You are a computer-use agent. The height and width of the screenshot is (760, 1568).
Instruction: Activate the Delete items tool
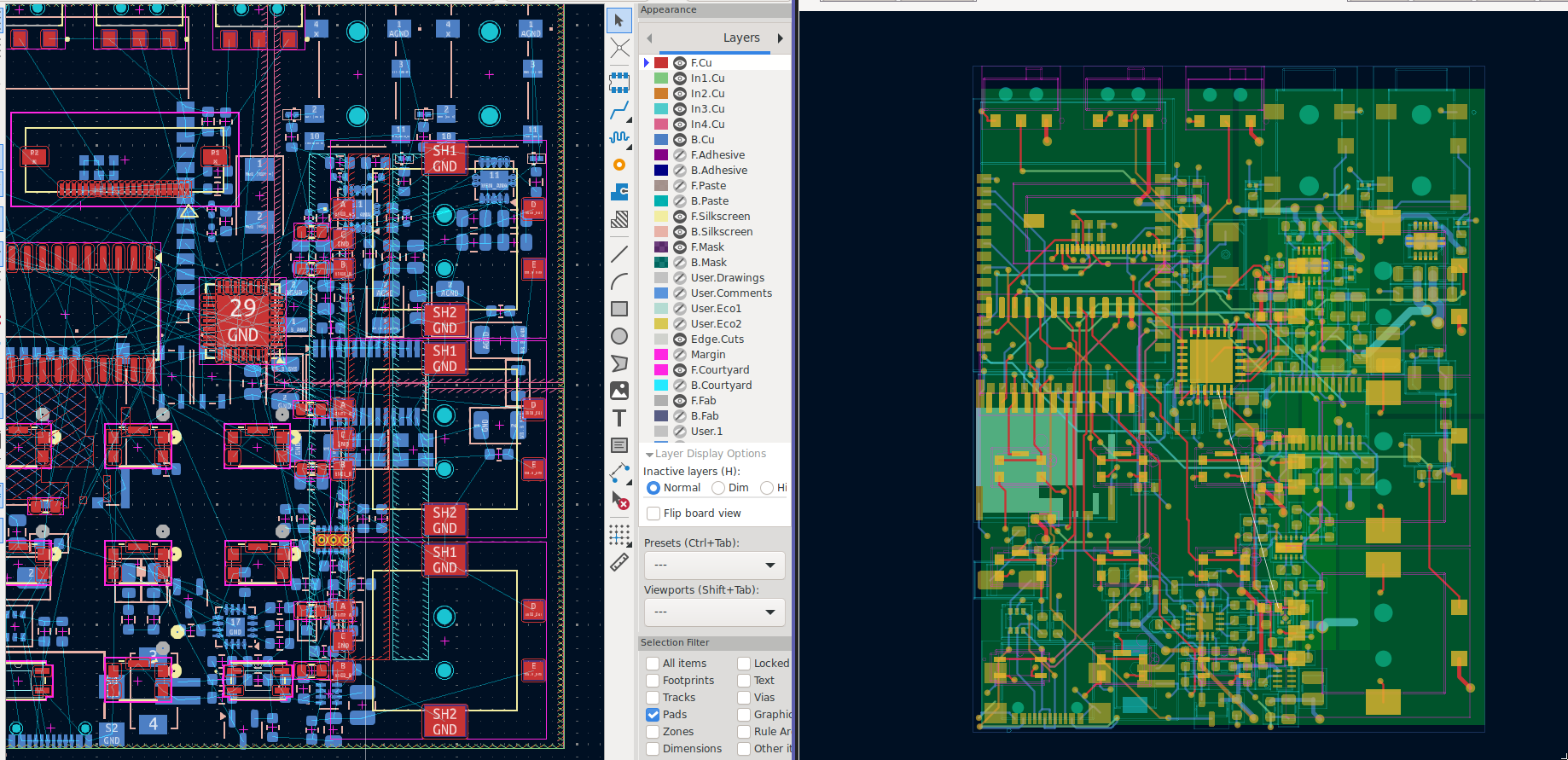(619, 500)
